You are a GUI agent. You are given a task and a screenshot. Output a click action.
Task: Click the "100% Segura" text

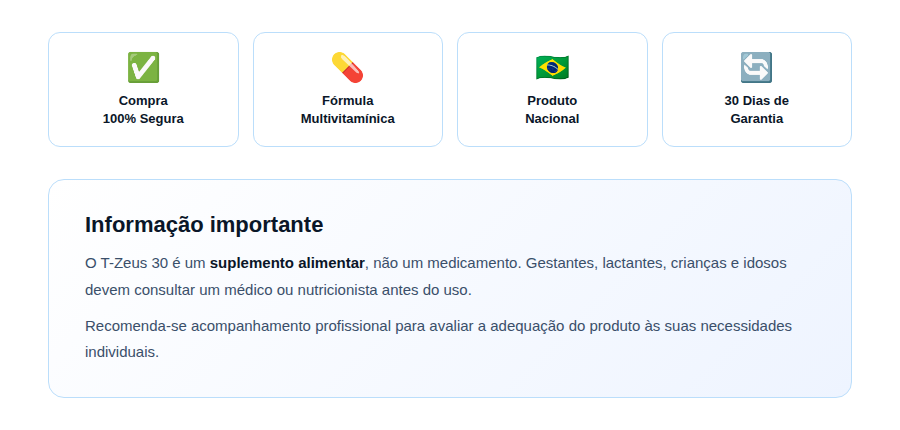[x=143, y=119]
